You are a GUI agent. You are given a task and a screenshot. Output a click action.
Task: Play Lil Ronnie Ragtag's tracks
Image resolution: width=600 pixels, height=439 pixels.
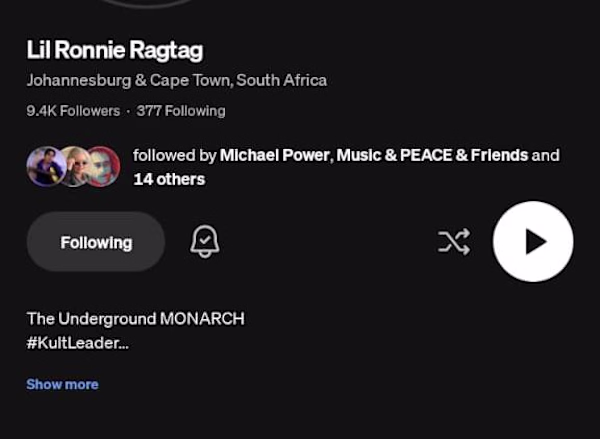[x=533, y=242]
